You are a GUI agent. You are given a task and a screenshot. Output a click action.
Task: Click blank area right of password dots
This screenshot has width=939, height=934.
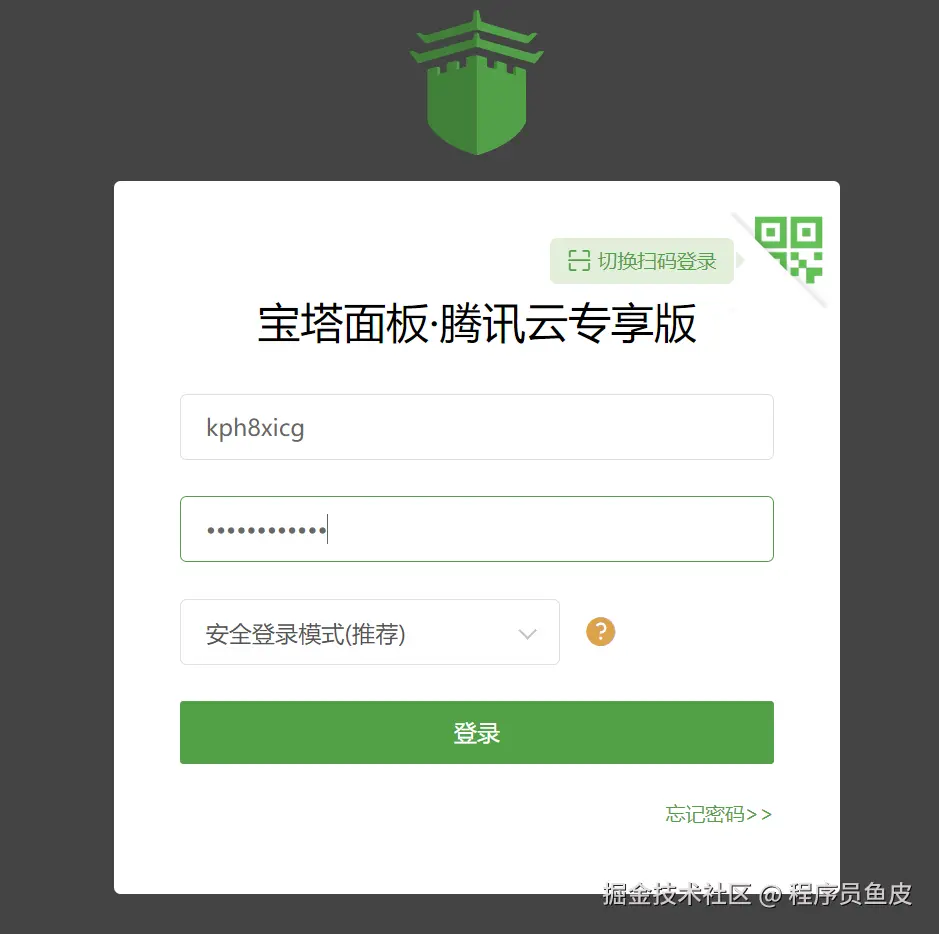(551, 529)
